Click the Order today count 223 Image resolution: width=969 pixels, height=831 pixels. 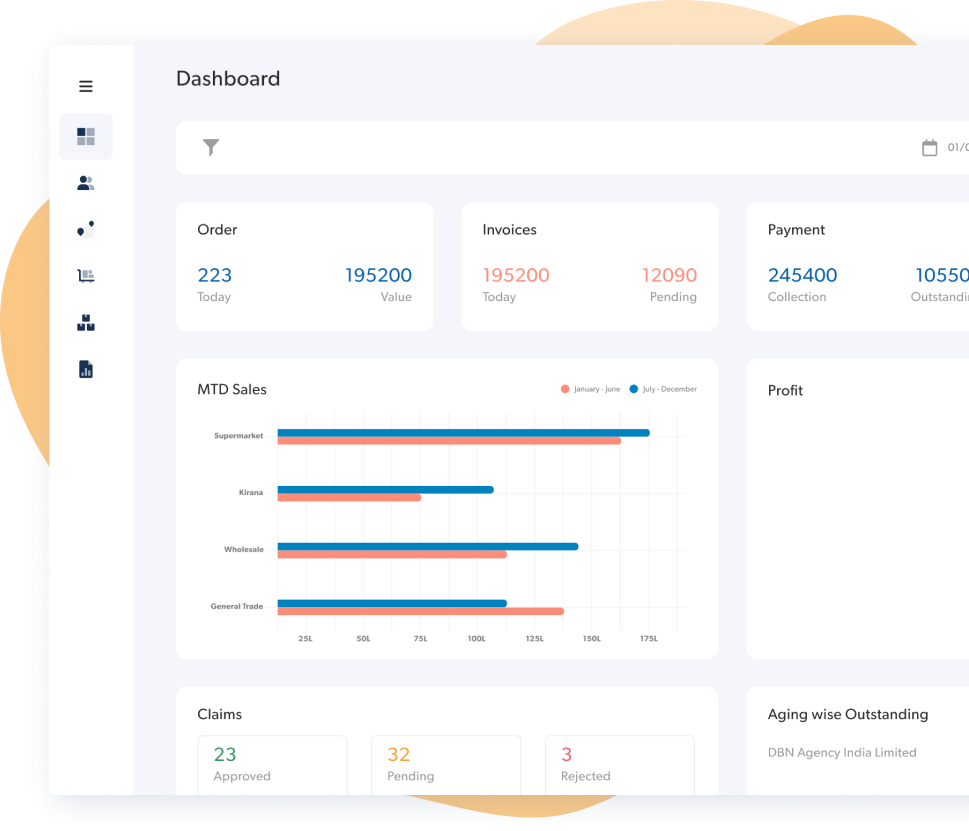[214, 275]
